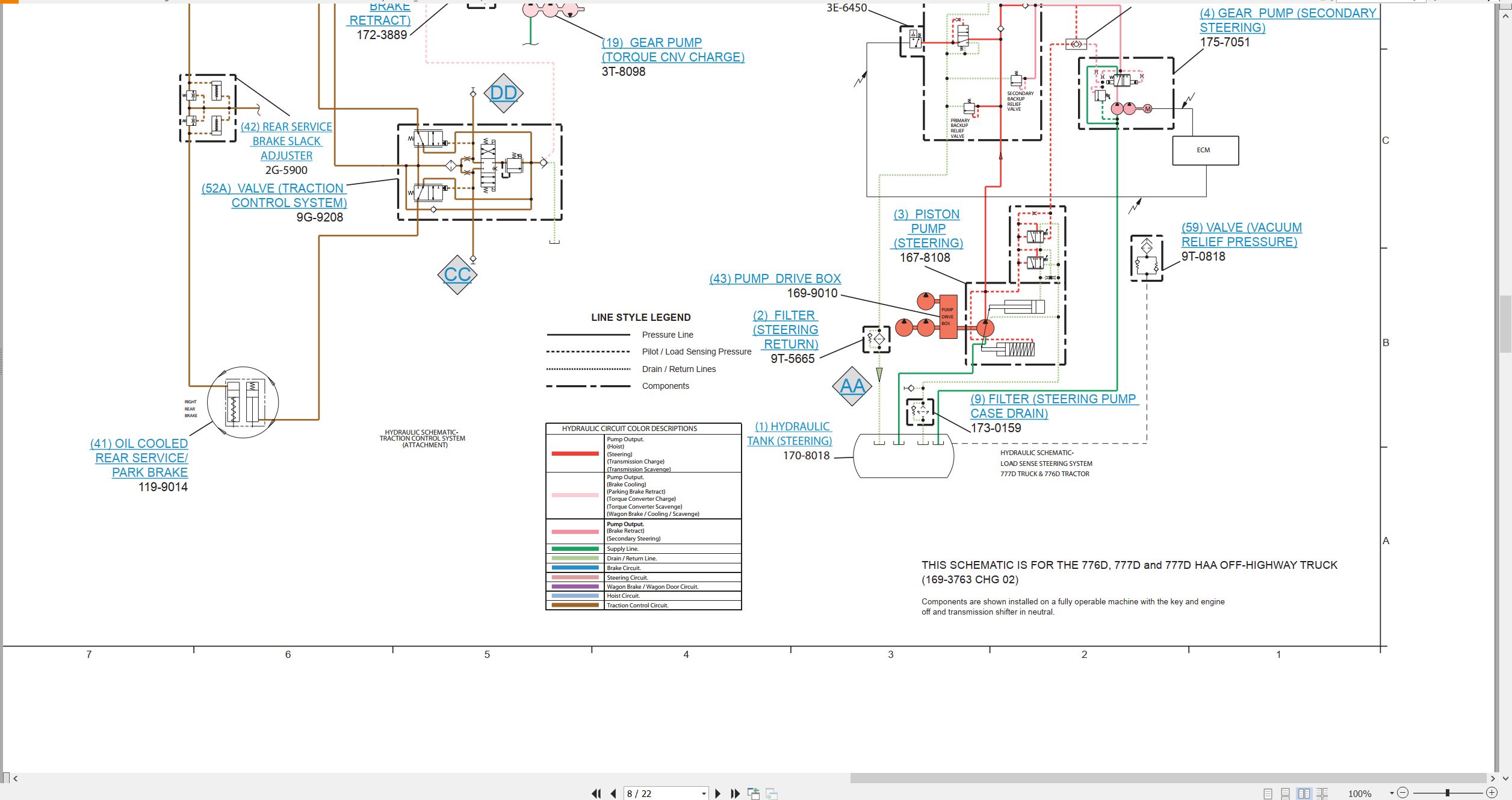Jump to the last page
1512x800 pixels.
(x=735, y=793)
